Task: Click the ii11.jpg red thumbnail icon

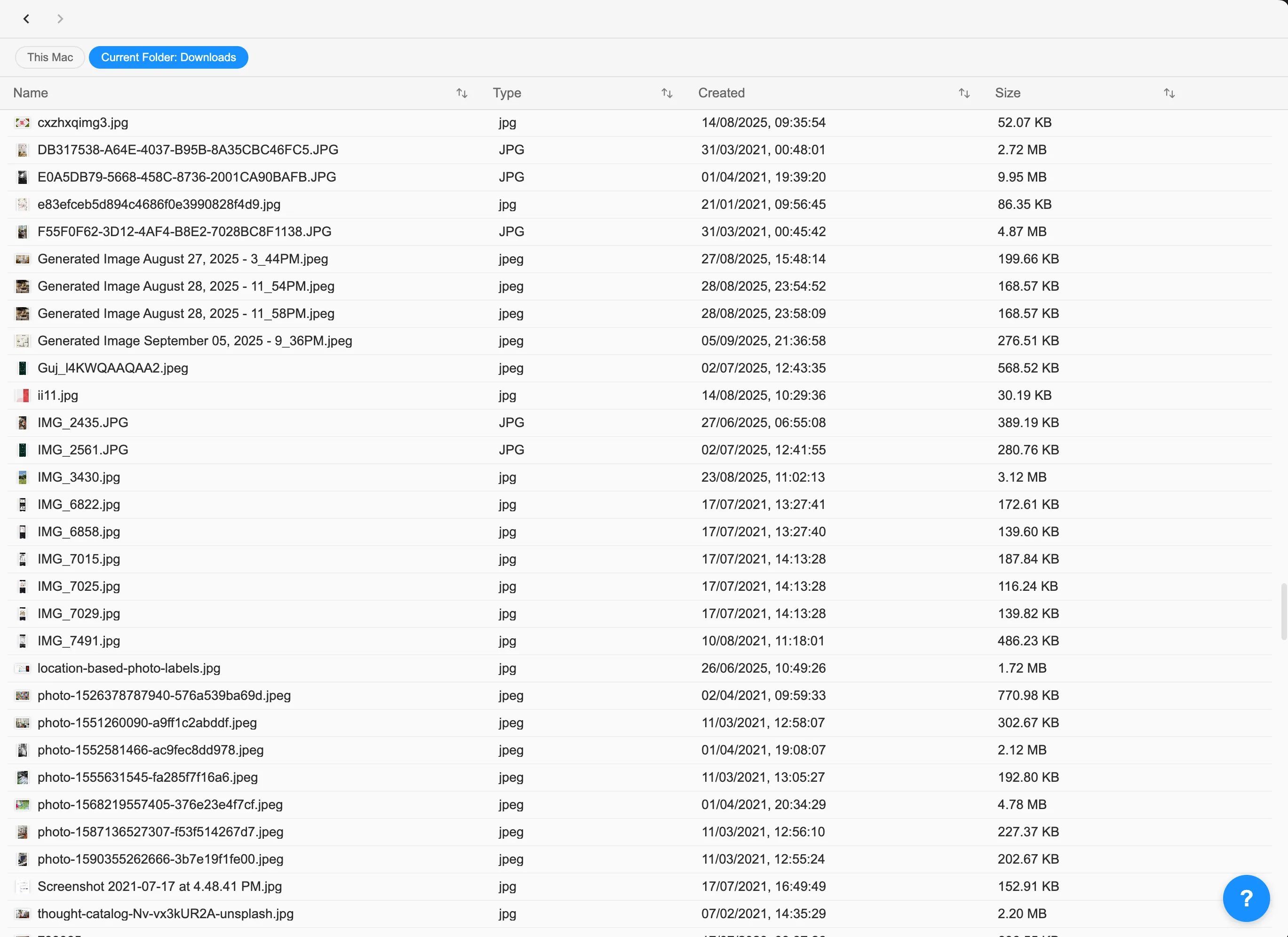Action: (x=23, y=395)
